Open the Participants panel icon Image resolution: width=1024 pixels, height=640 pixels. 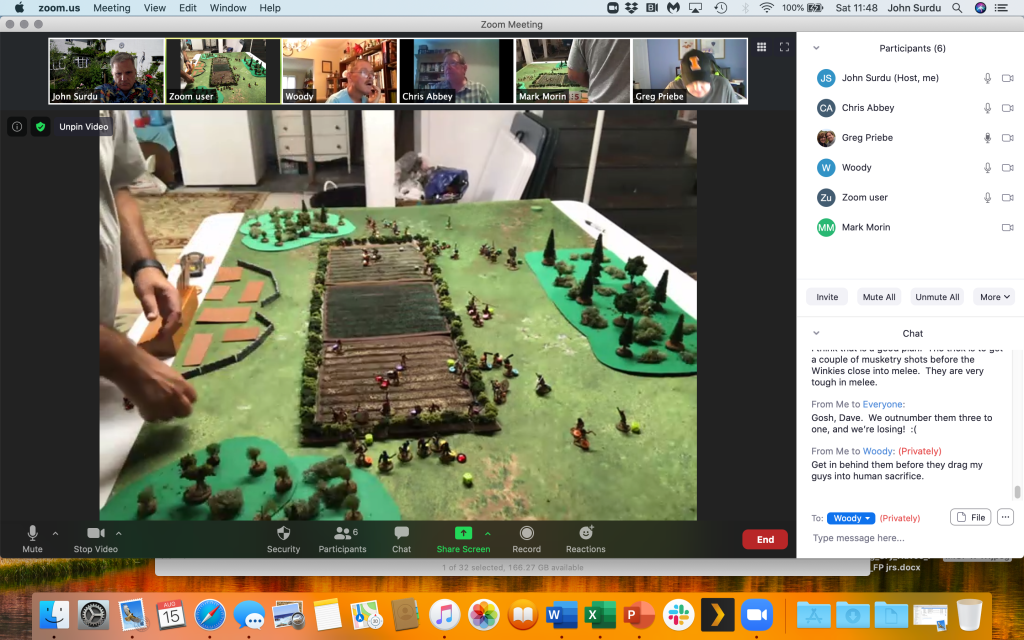[x=342, y=534]
